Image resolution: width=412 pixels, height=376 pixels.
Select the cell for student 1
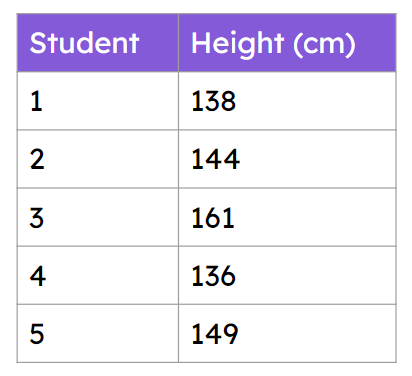coord(98,101)
